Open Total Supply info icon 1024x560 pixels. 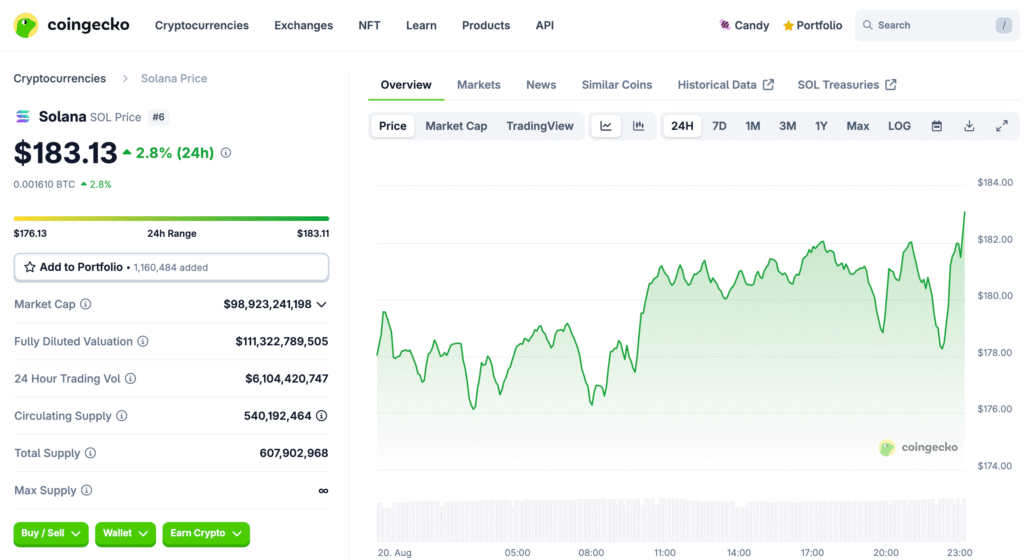(90, 453)
